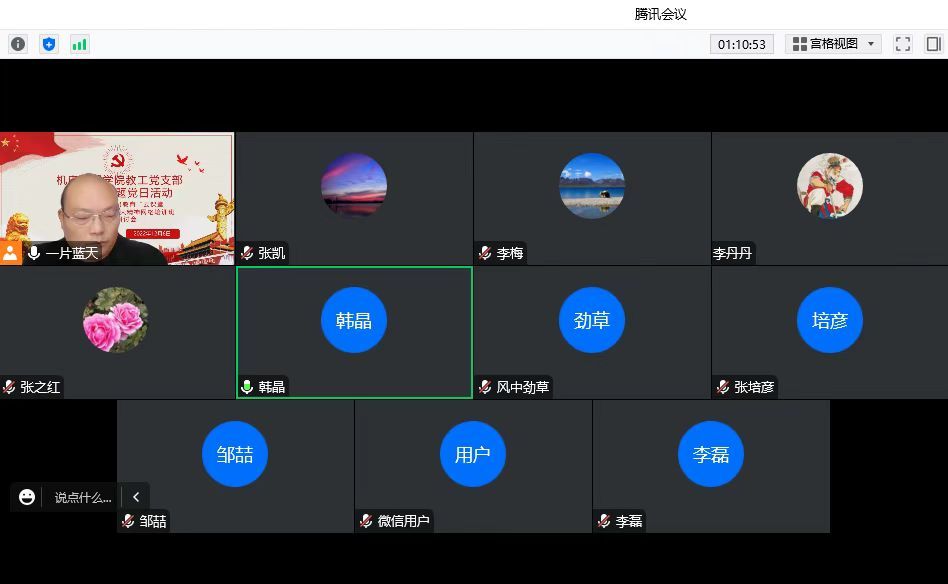This screenshot has width=948, height=584.
Task: Open the blue security shield icon
Action: [49, 44]
